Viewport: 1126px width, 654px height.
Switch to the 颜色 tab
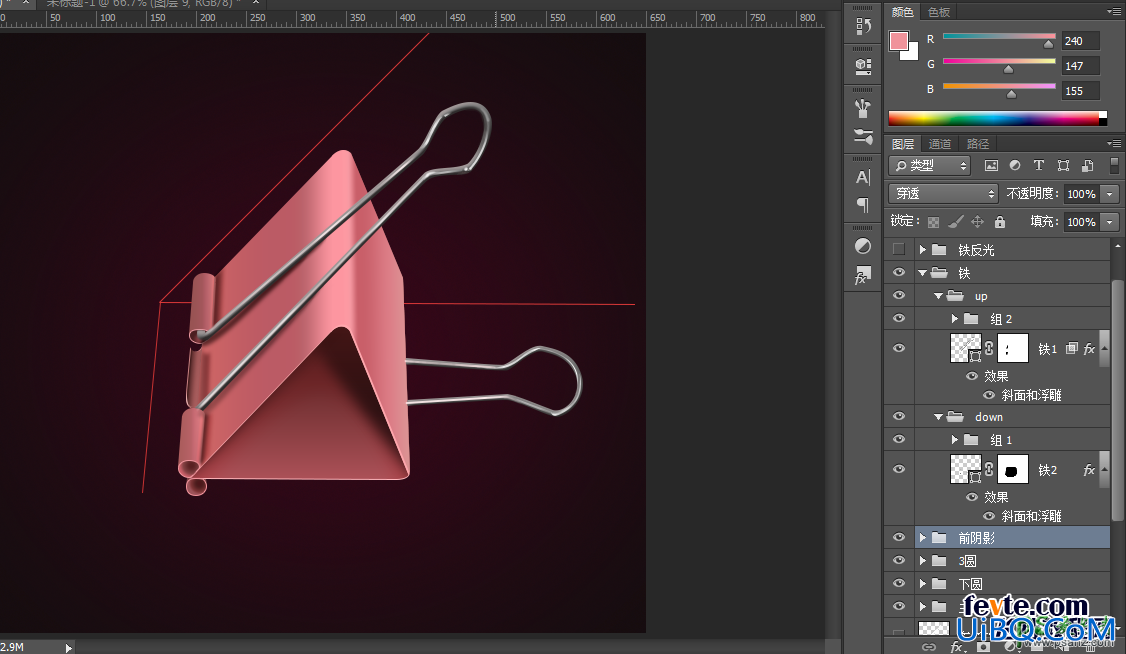point(903,12)
